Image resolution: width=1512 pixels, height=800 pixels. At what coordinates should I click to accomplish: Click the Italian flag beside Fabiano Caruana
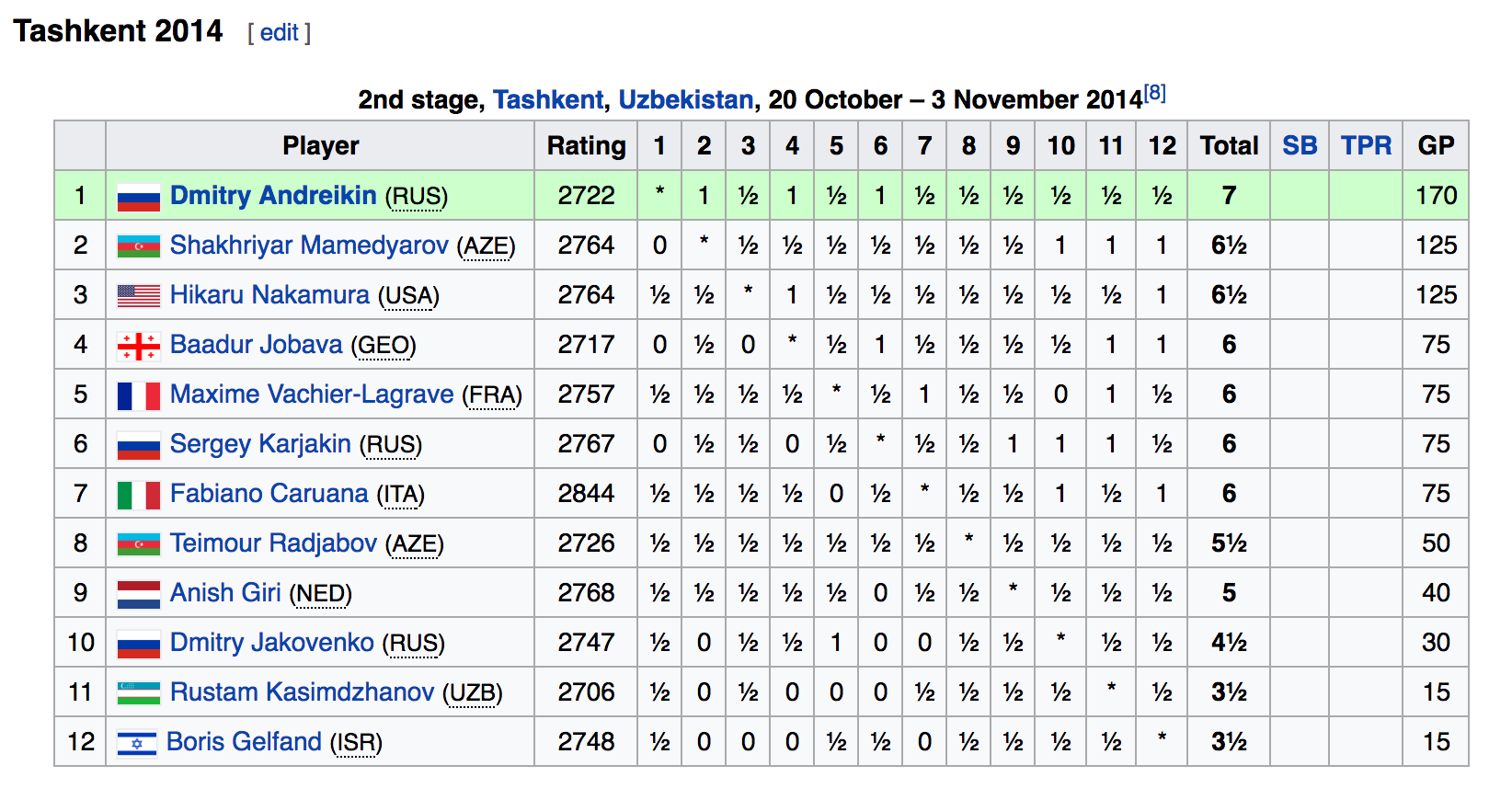[139, 495]
